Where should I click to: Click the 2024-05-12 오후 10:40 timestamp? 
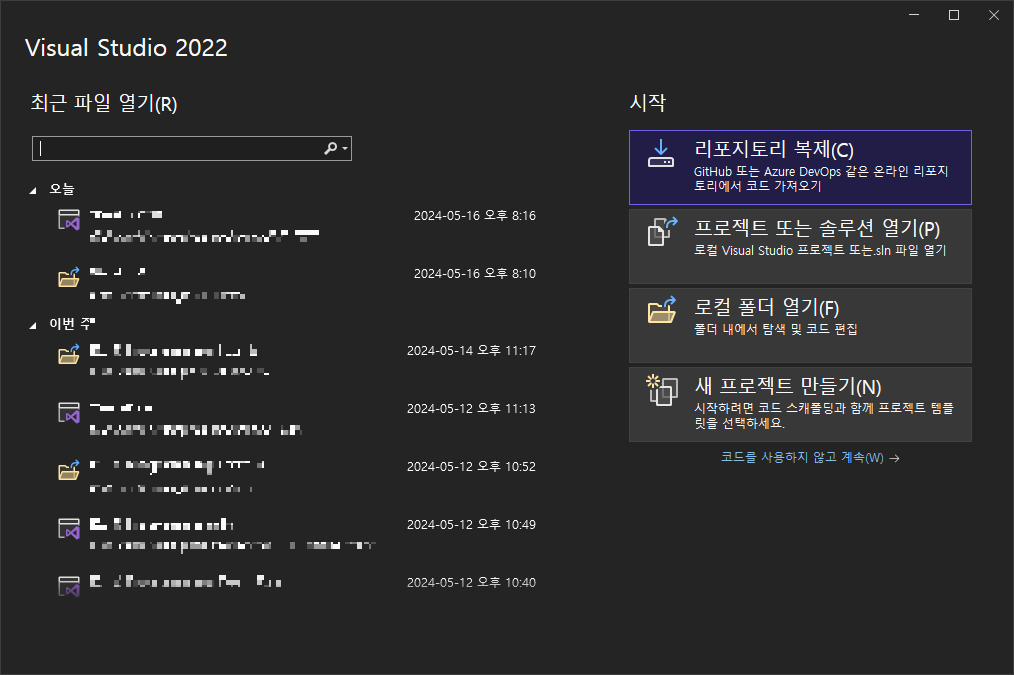(471, 583)
